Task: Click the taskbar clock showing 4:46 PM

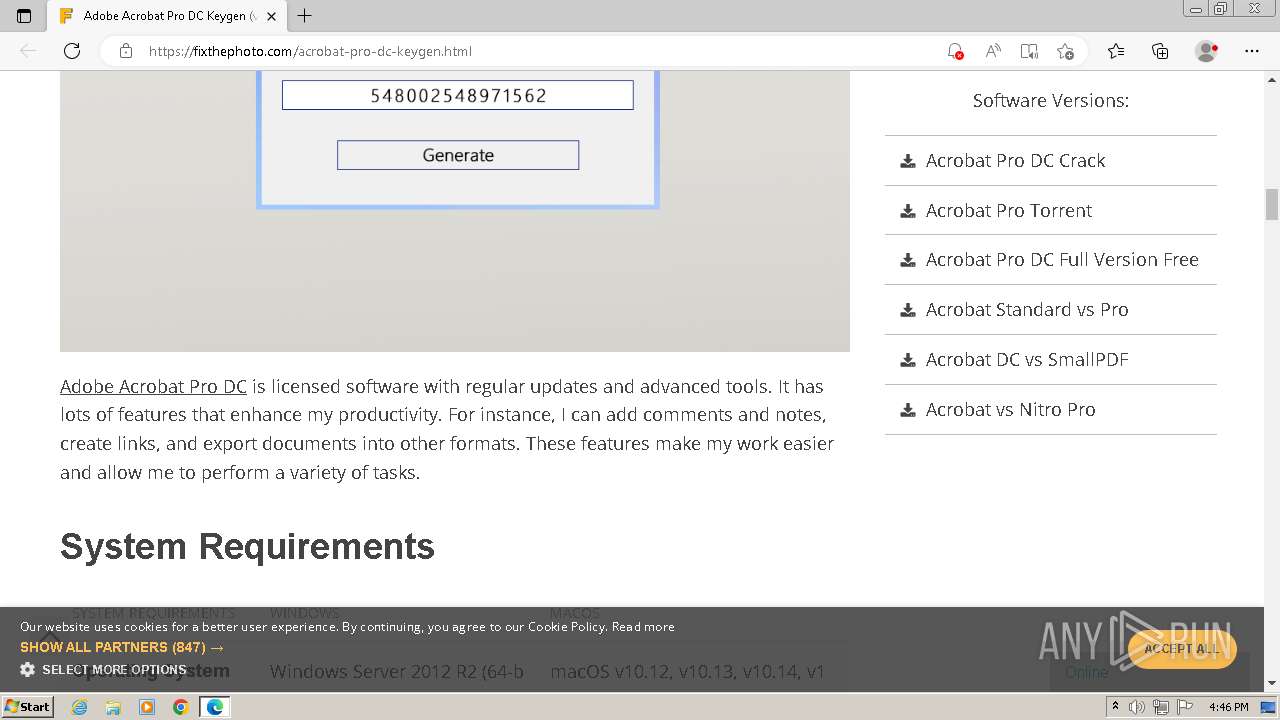Action: (x=1229, y=707)
